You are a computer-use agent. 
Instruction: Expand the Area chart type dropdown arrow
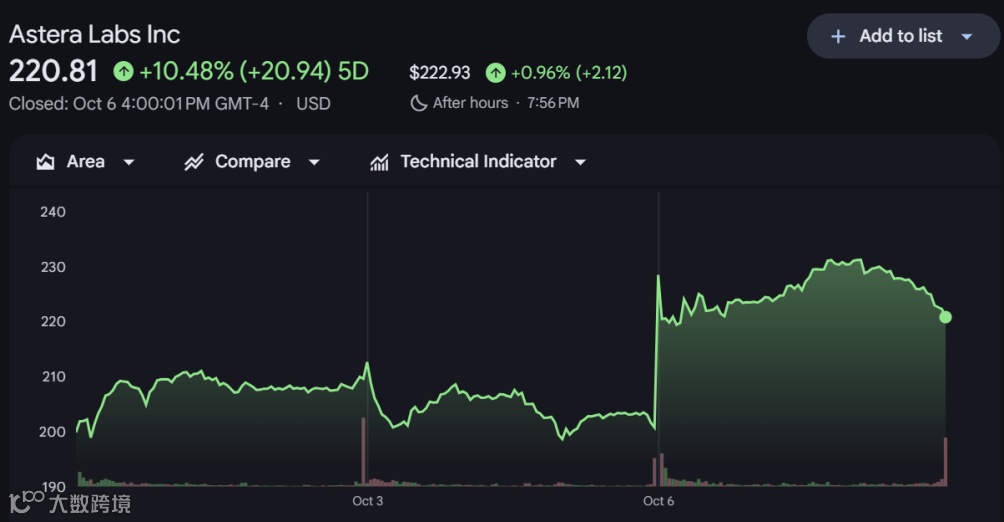click(x=128, y=162)
